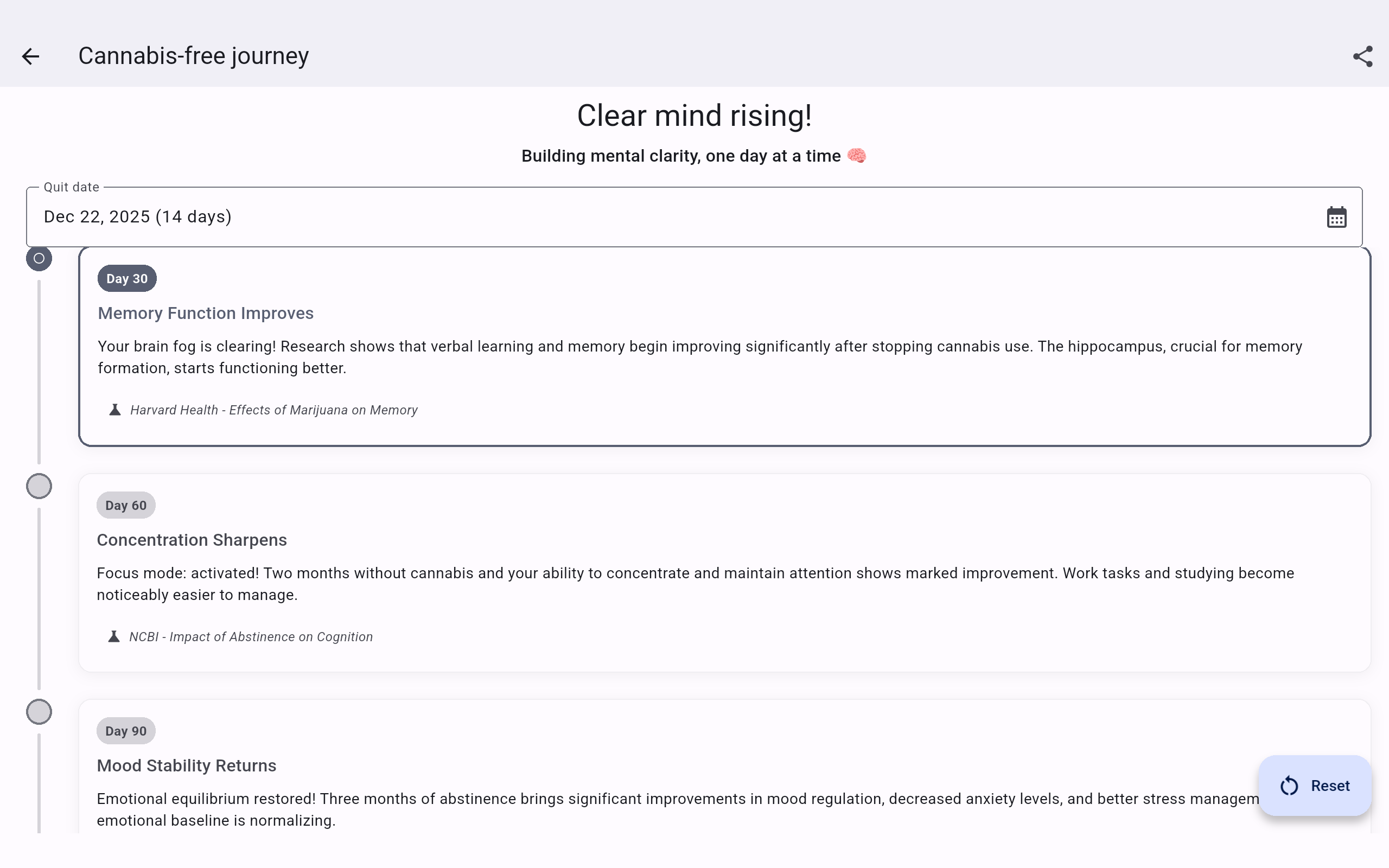Click the Cannabis-free journey page title
The image size is (1389, 868).
coord(193,56)
